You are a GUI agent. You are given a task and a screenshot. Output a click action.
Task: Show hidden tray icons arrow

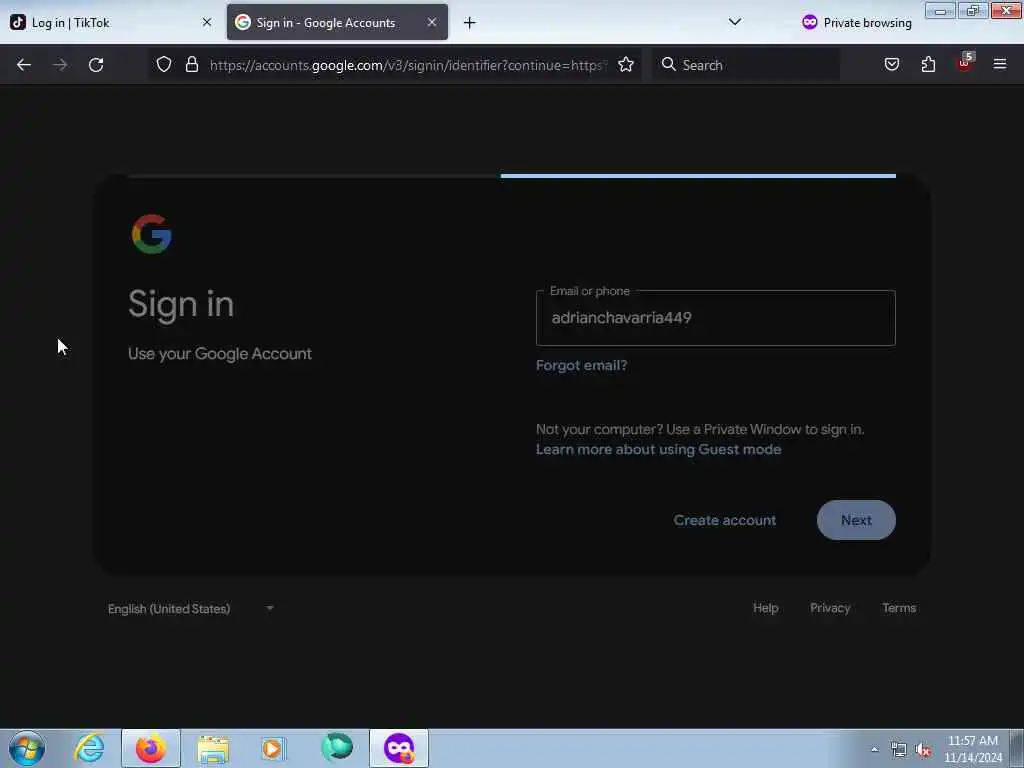[874, 749]
